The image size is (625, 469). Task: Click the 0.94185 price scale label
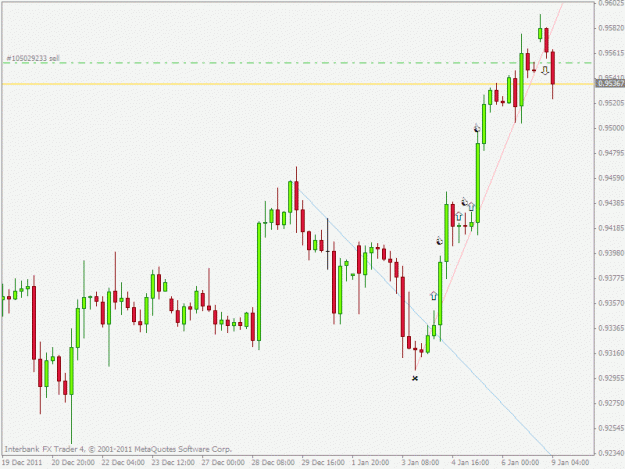tap(611, 228)
